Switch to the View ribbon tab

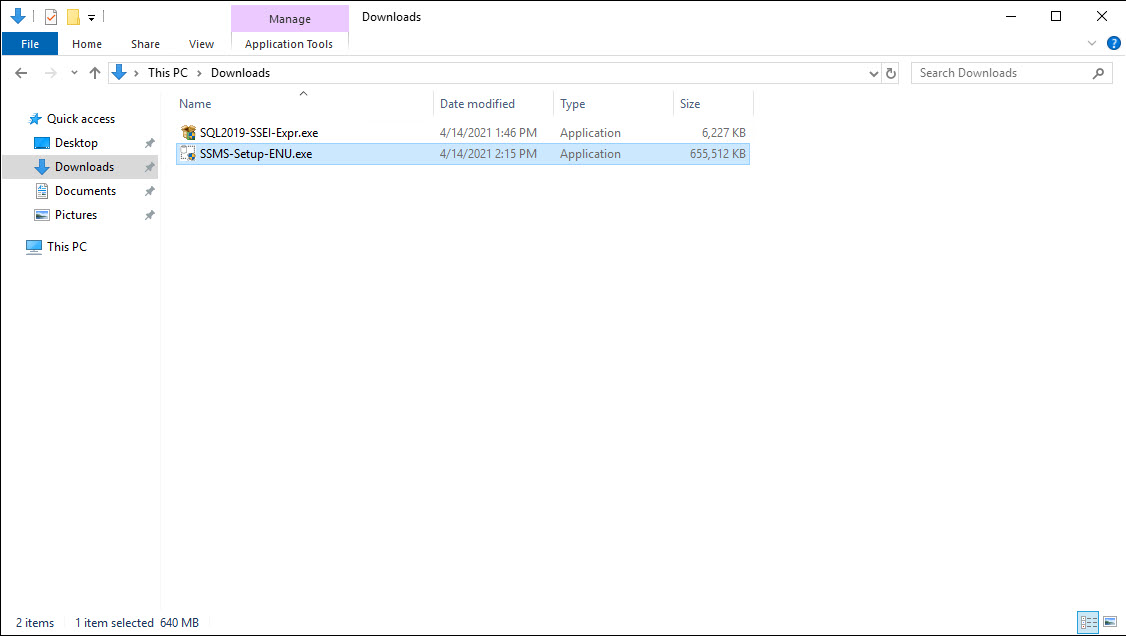(x=201, y=44)
